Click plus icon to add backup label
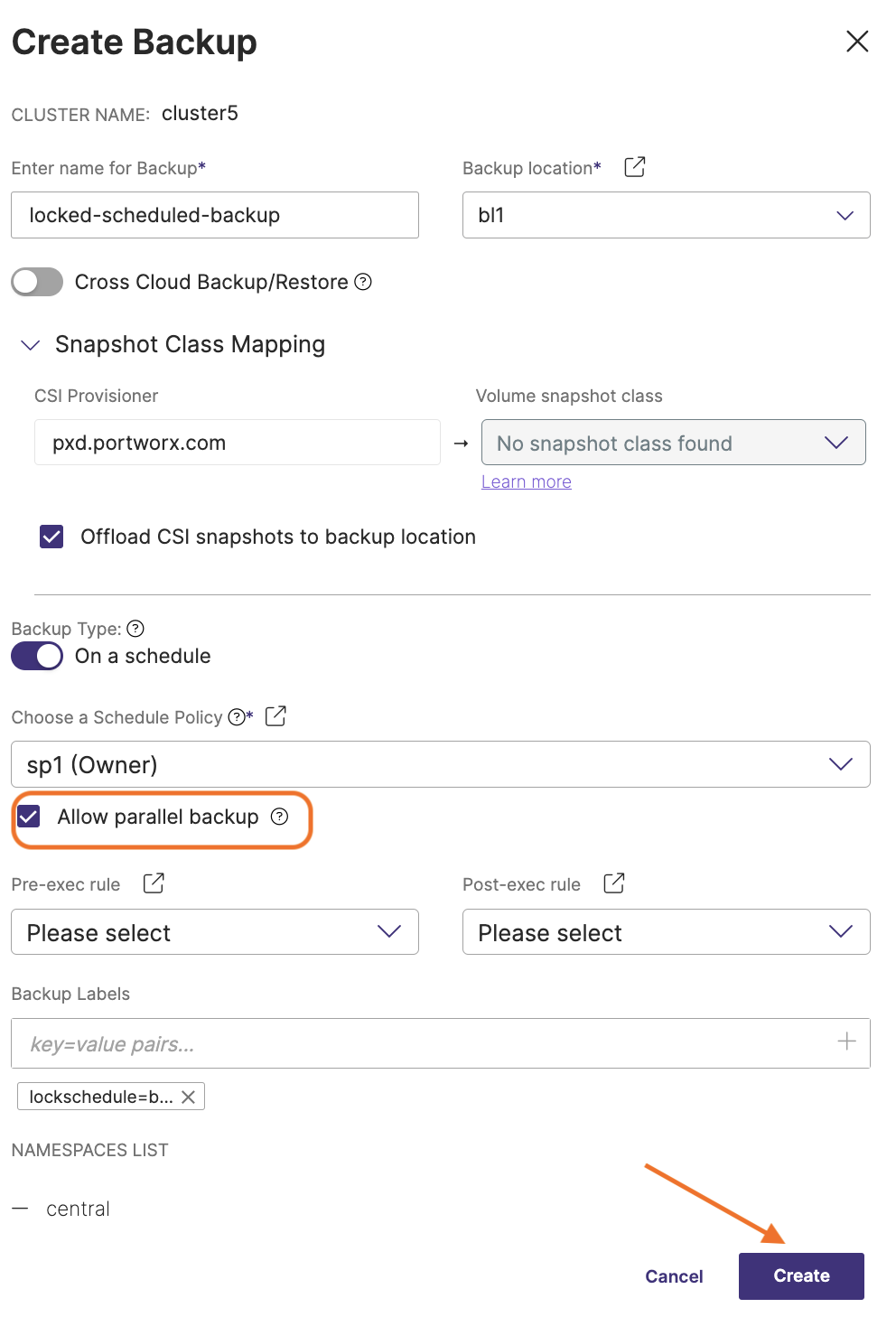Viewport: 896px width, 1317px height. point(846,1041)
